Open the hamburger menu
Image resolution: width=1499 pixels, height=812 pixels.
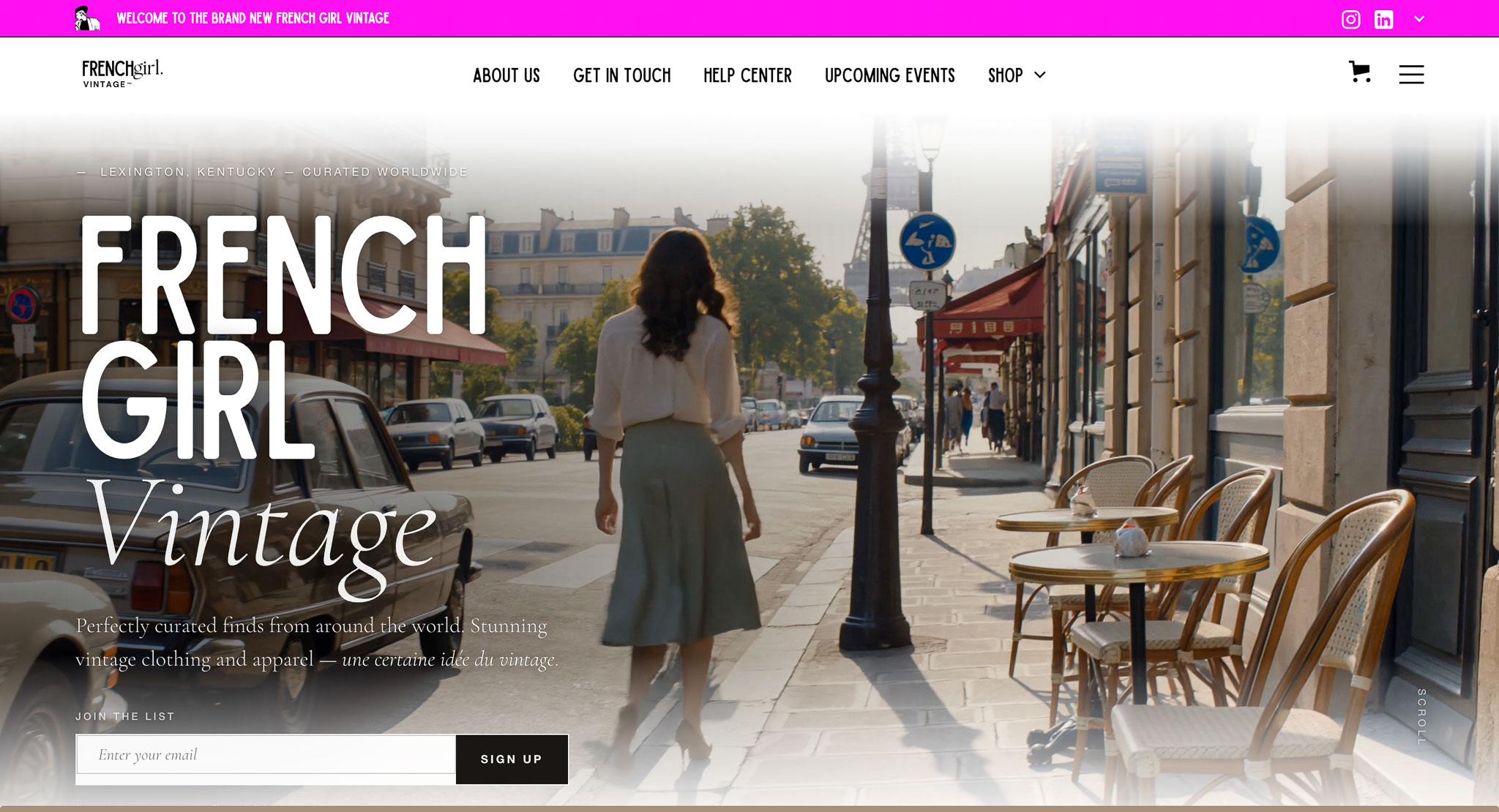1411,75
